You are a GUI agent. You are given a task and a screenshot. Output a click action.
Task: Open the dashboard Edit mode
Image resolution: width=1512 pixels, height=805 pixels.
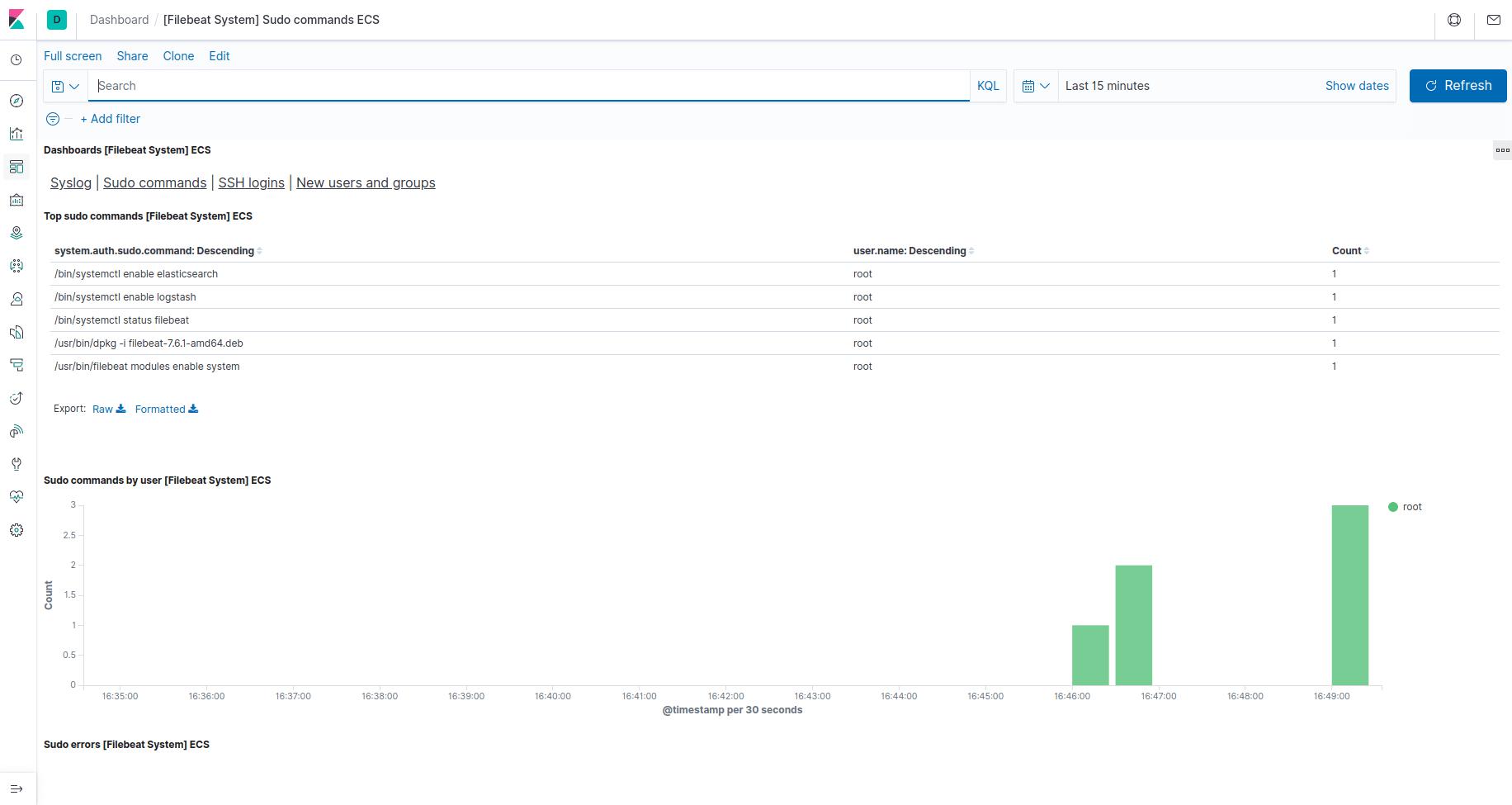(219, 56)
